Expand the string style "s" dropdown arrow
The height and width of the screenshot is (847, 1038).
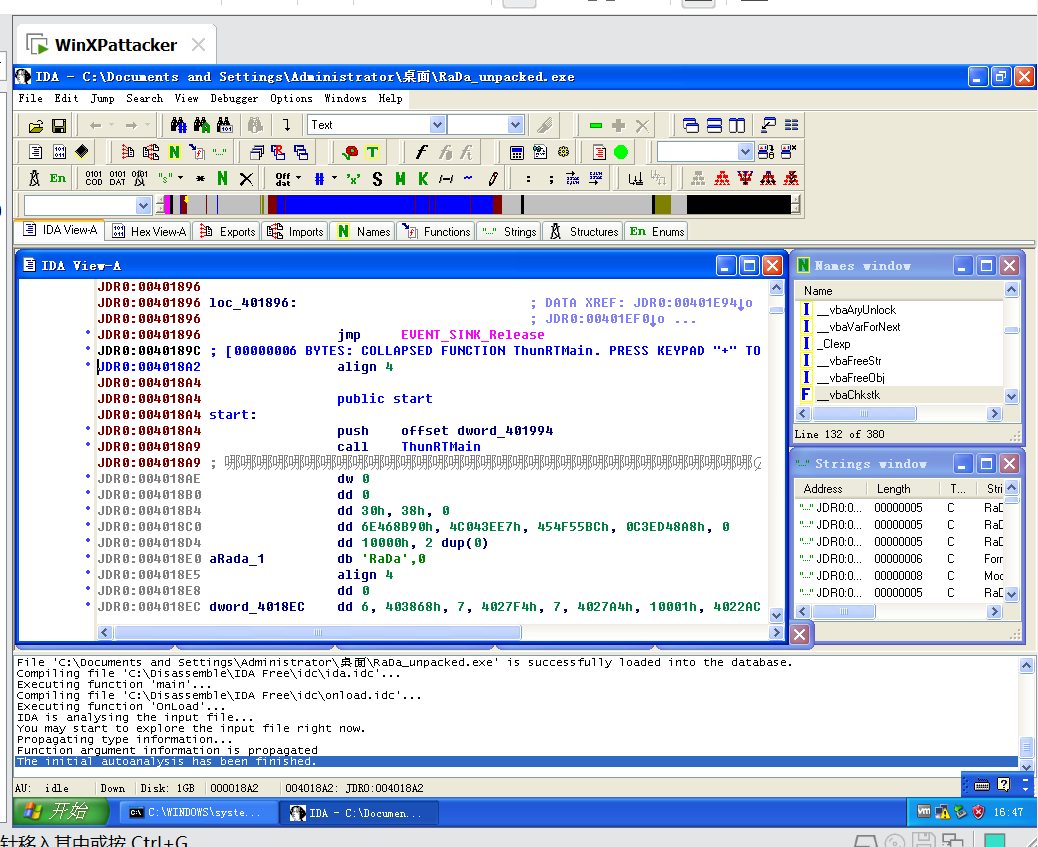pos(181,177)
